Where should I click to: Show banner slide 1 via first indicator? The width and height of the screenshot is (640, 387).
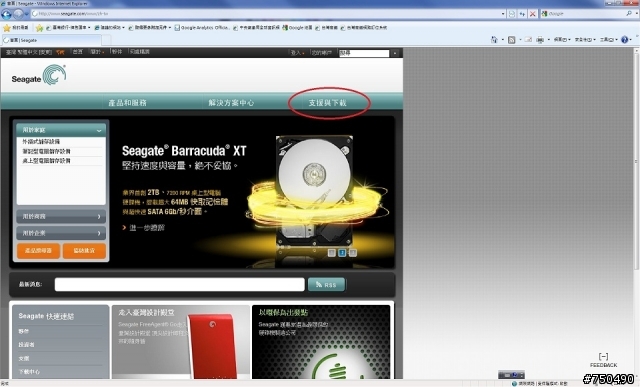(332, 253)
